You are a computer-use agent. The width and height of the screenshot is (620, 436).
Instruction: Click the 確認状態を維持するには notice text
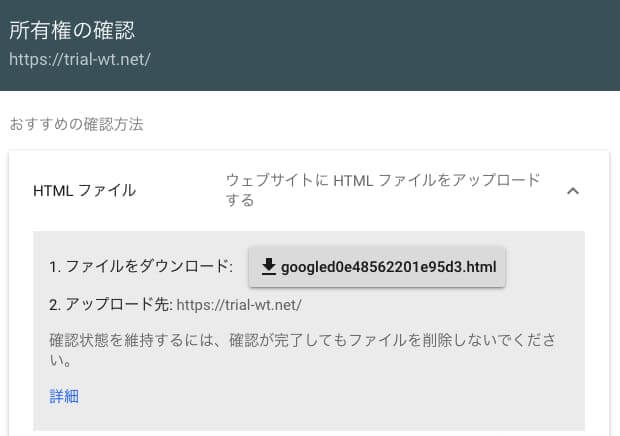[302, 350]
